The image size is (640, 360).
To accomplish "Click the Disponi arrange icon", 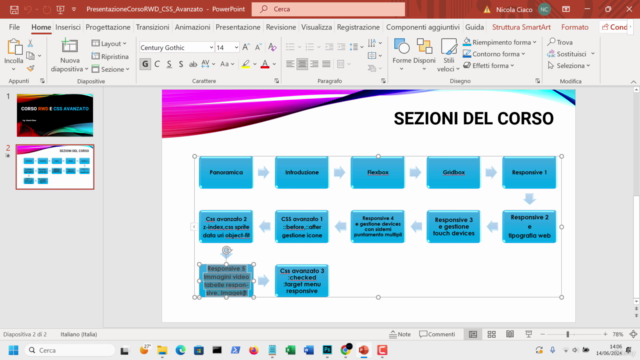I will click(x=424, y=46).
